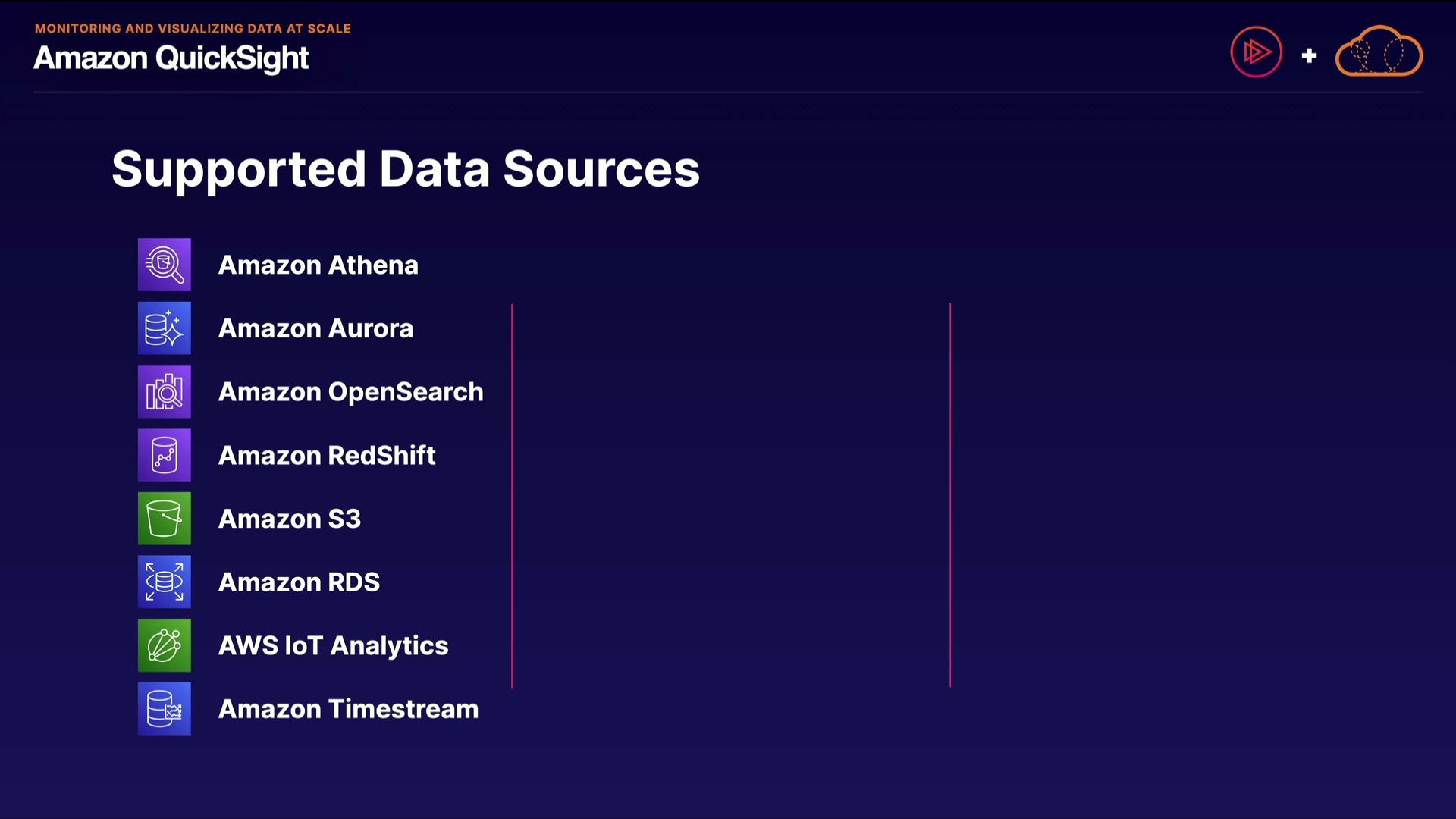Viewport: 1456px width, 819px height.
Task: Click the Amazon Aurora database icon
Action: (x=164, y=328)
